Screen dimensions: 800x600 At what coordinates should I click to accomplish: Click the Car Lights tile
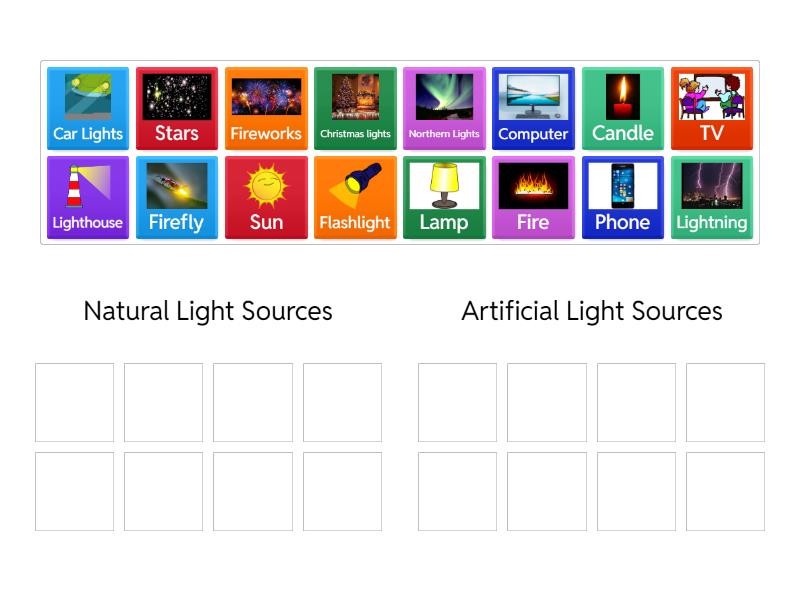click(88, 108)
